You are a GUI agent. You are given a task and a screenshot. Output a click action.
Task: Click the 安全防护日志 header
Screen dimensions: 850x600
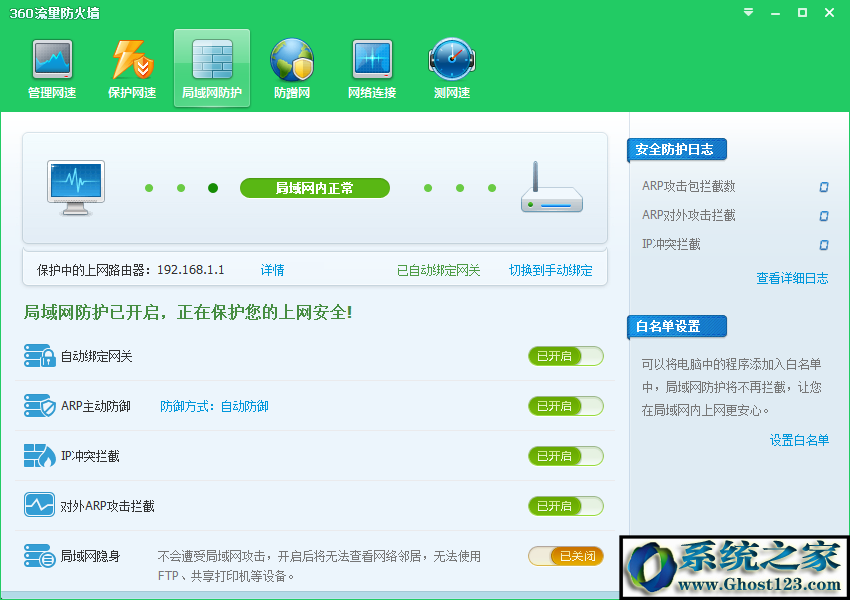[x=676, y=150]
